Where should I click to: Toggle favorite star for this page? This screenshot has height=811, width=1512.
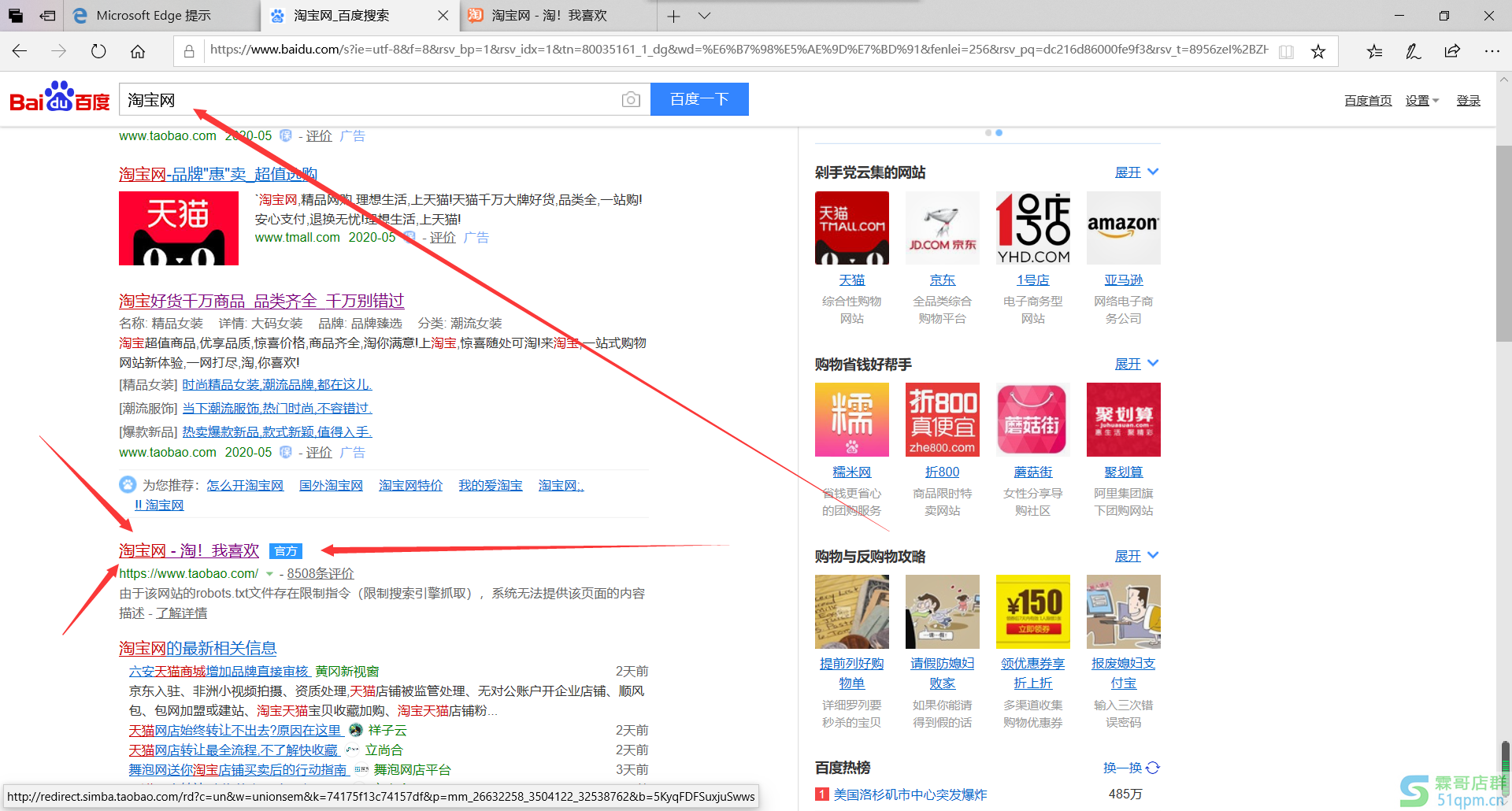pos(1318,50)
